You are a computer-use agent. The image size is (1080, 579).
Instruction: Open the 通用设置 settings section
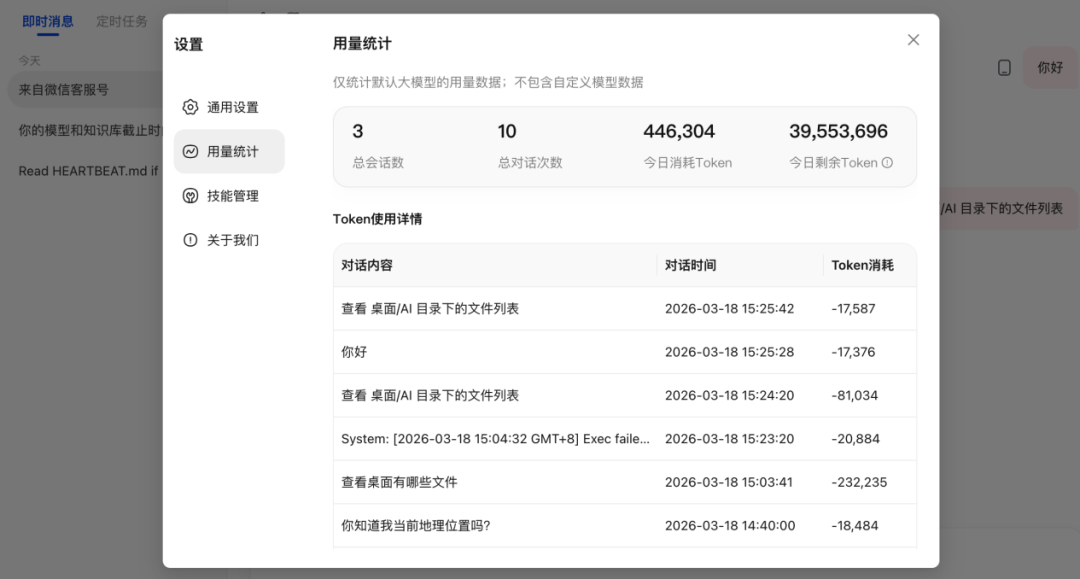pyautogui.click(x=232, y=107)
